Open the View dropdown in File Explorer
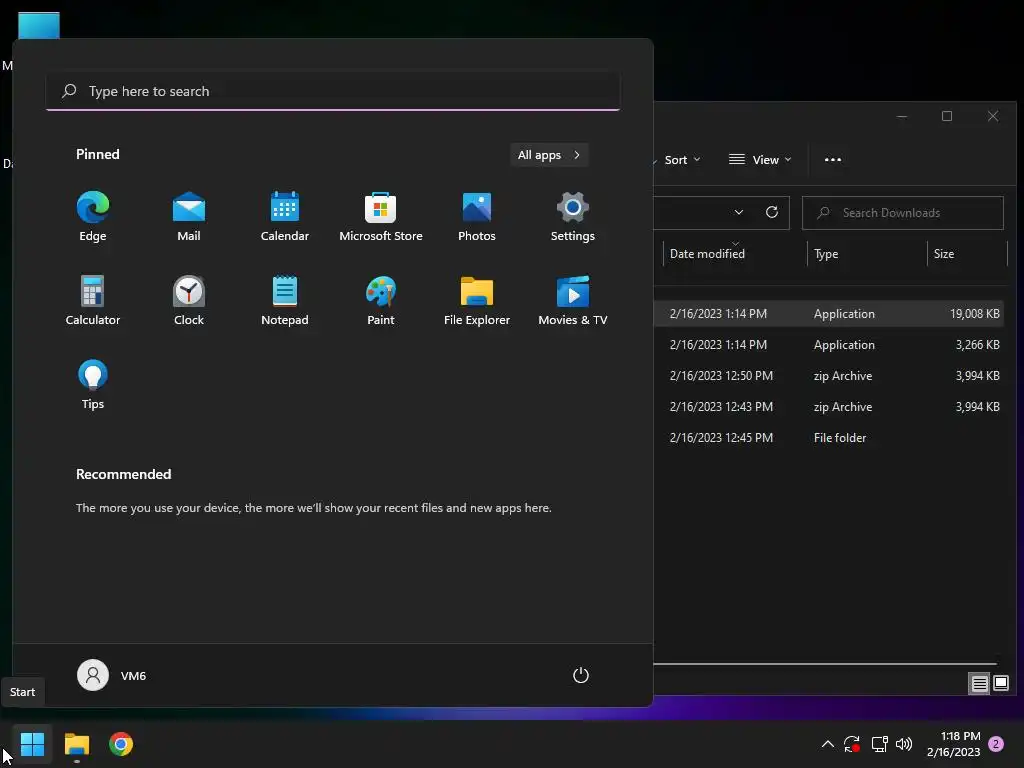Image resolution: width=1024 pixels, height=768 pixels. (760, 160)
